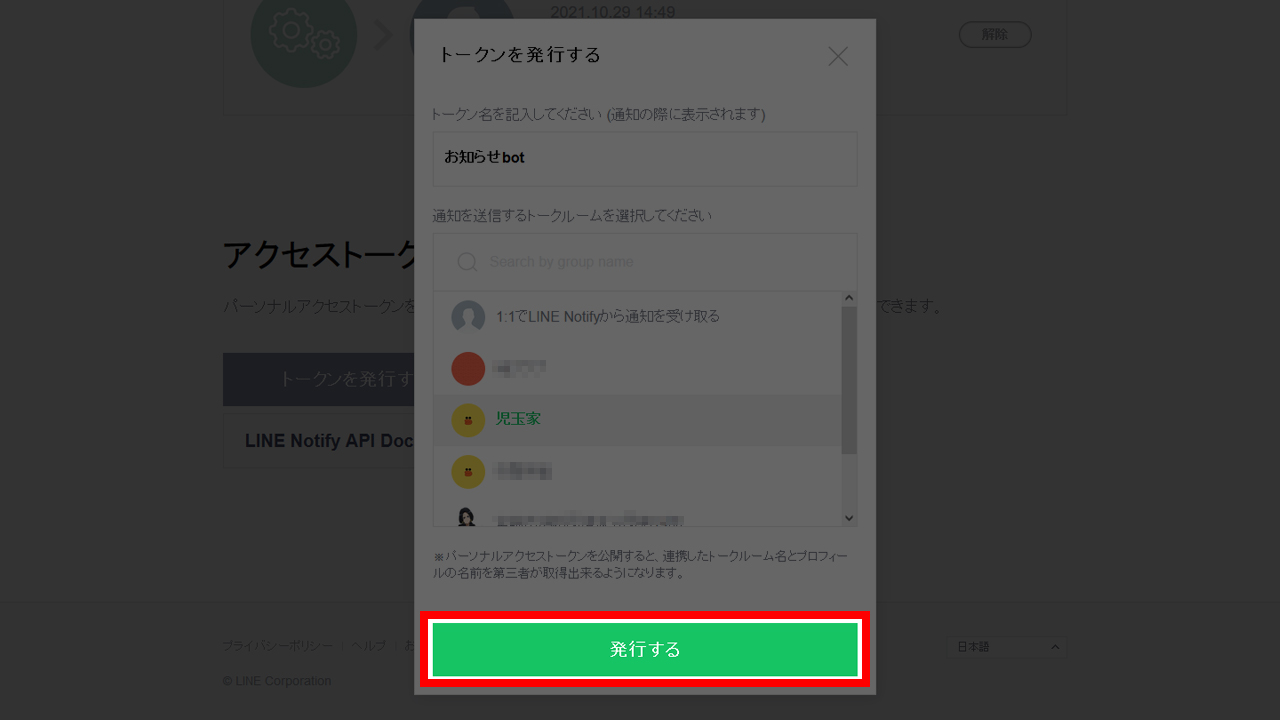Click the yellow bear avatar under 児玉家
Screen dimensions: 1280x720
pos(468,472)
